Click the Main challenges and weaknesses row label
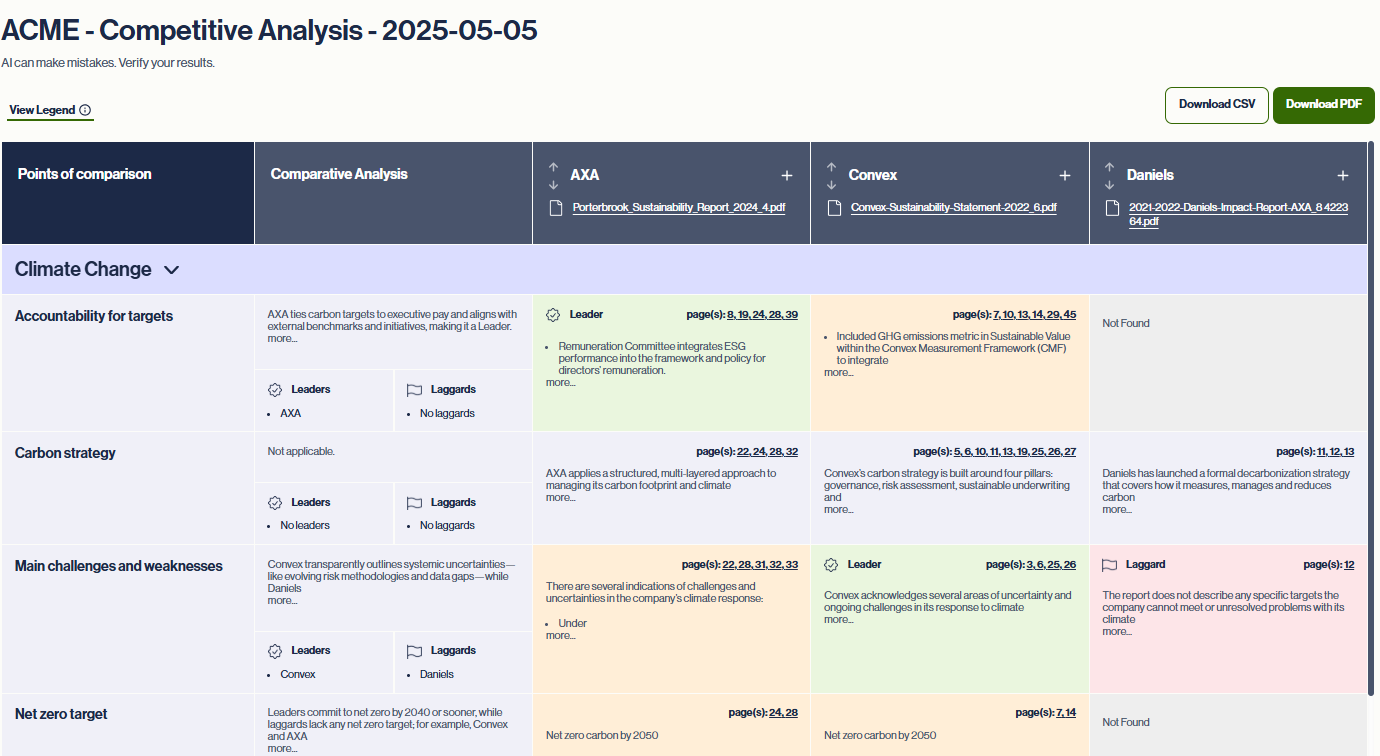This screenshot has width=1380, height=756. tap(119, 566)
